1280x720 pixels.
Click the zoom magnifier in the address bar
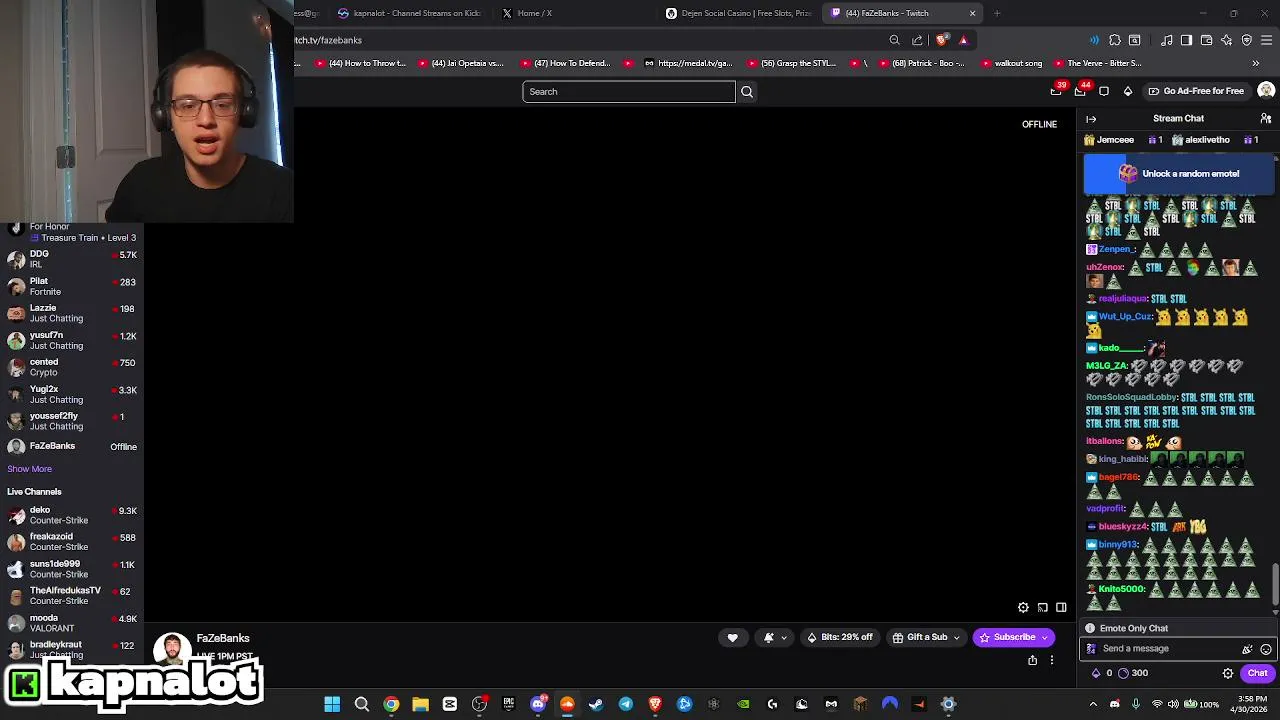coord(895,40)
